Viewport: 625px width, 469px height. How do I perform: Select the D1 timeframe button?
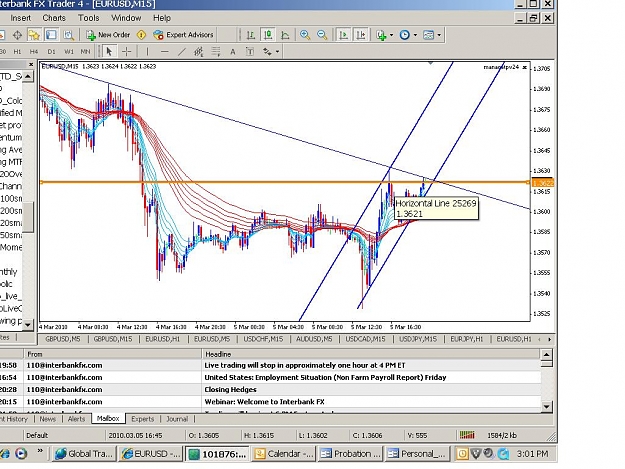[51, 51]
